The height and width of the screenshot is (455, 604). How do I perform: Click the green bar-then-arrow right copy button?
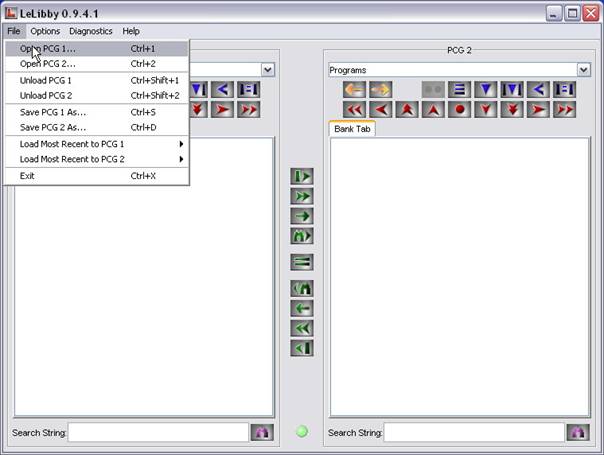pos(302,176)
